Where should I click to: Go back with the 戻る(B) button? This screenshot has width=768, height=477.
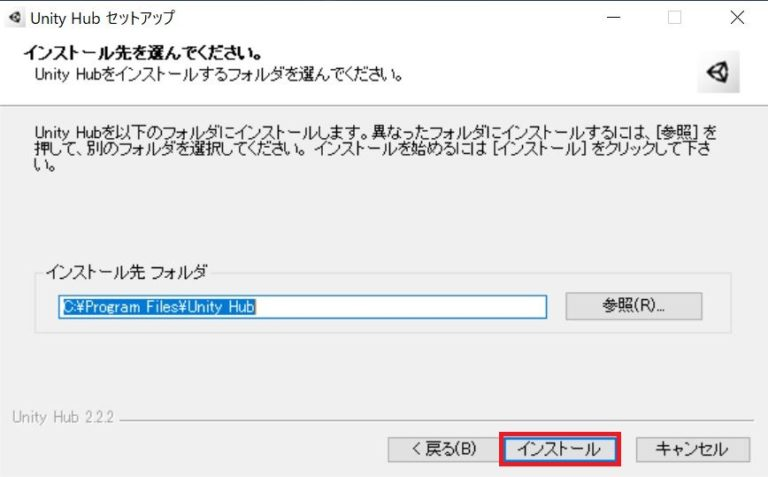(x=443, y=449)
